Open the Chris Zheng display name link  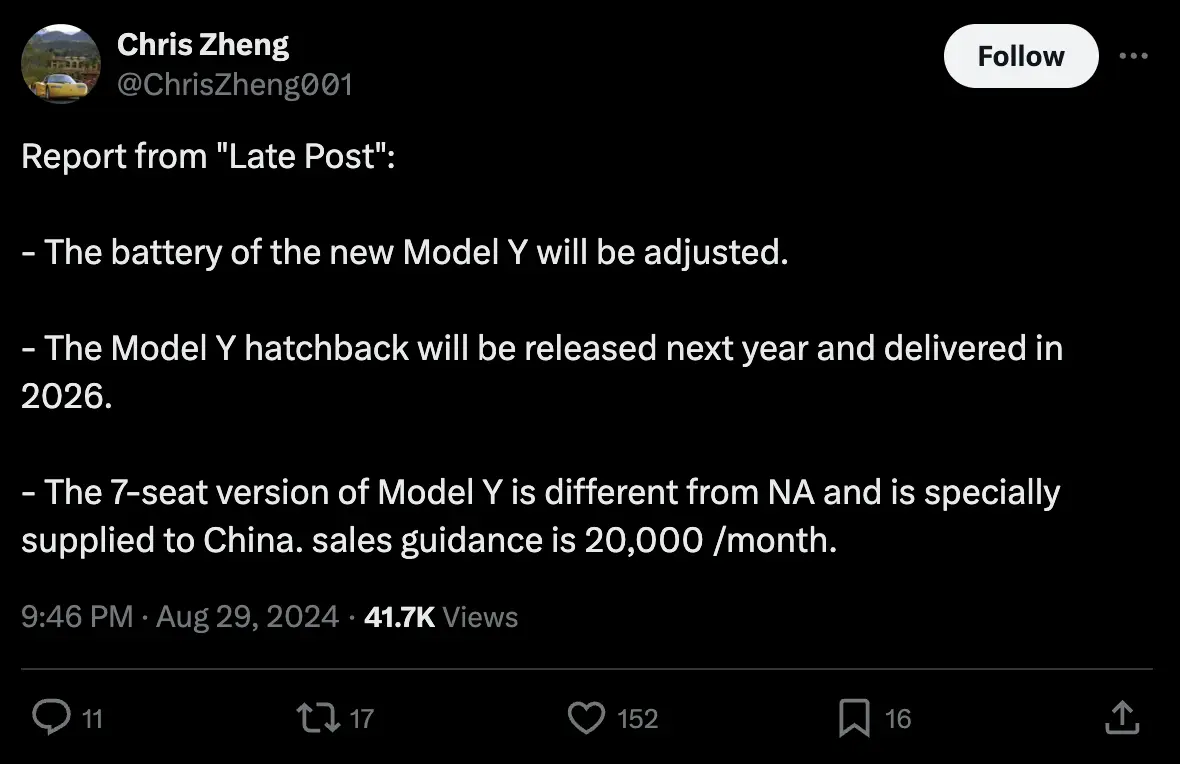(203, 44)
